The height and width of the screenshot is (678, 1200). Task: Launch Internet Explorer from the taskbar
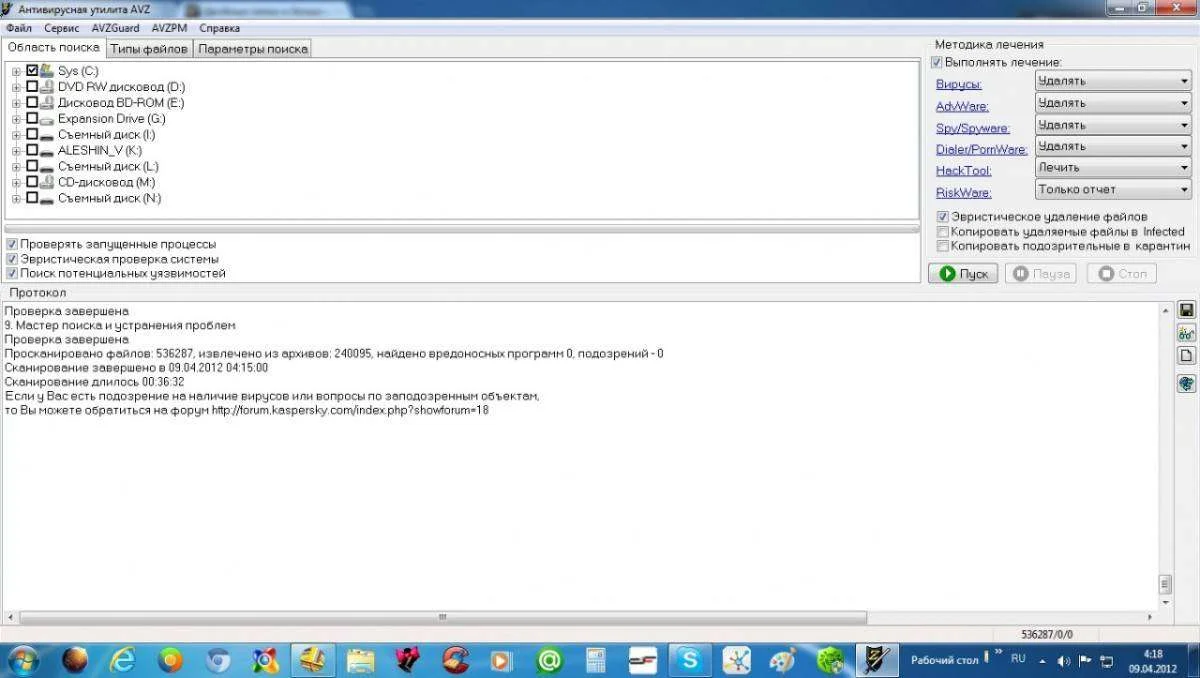122,660
